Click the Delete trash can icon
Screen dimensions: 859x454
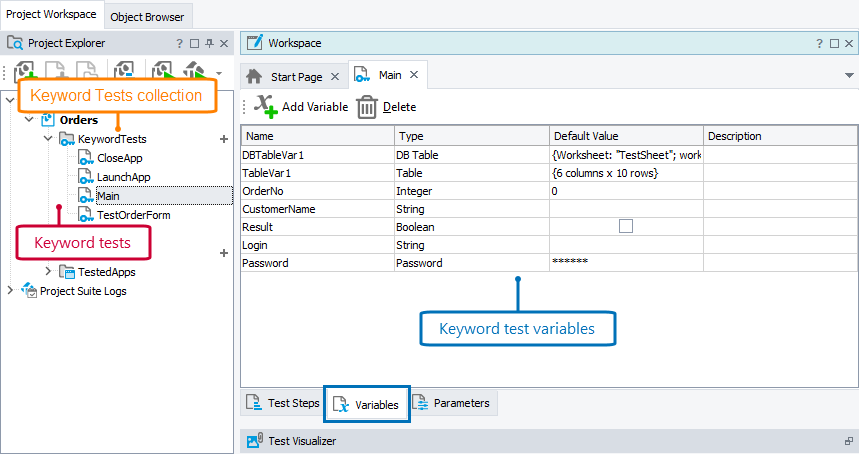[367, 107]
